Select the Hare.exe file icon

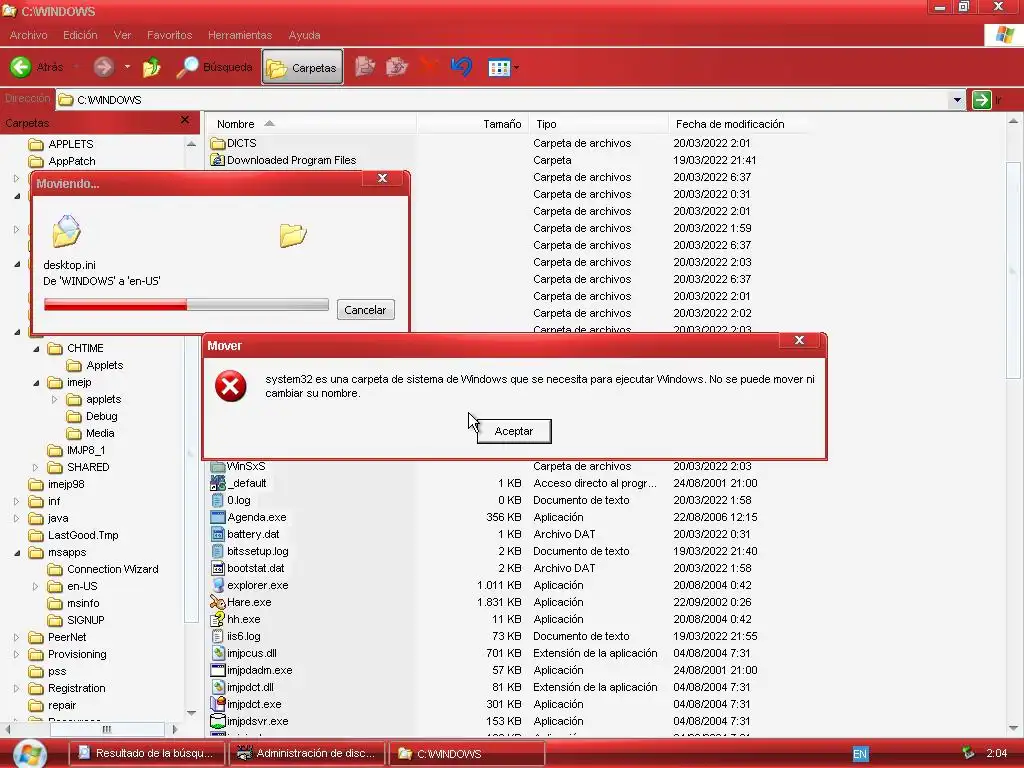pos(217,602)
